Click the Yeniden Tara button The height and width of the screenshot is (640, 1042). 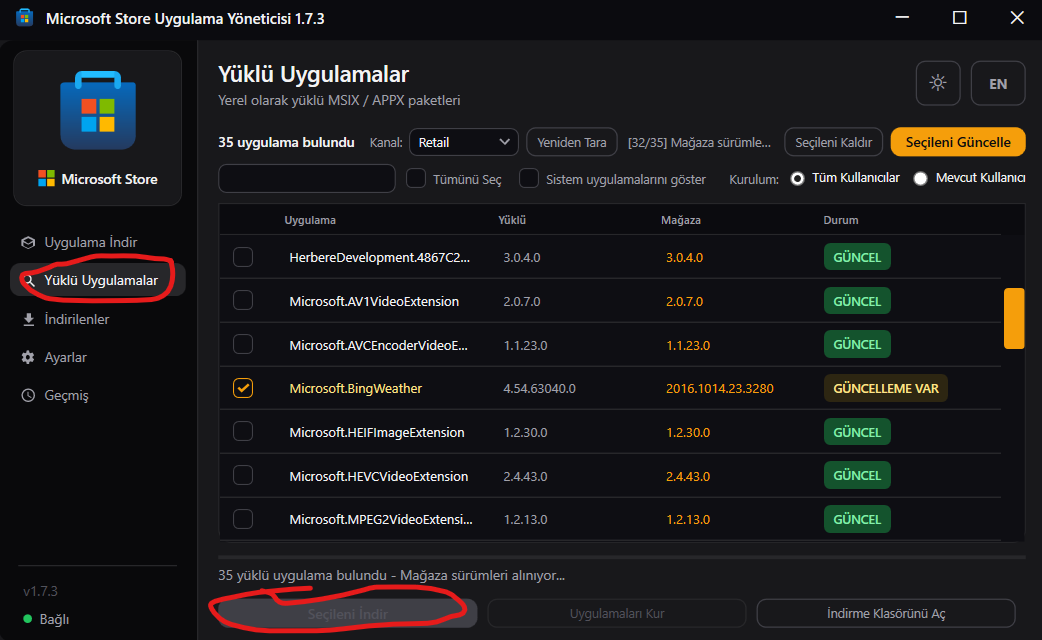[x=572, y=142]
